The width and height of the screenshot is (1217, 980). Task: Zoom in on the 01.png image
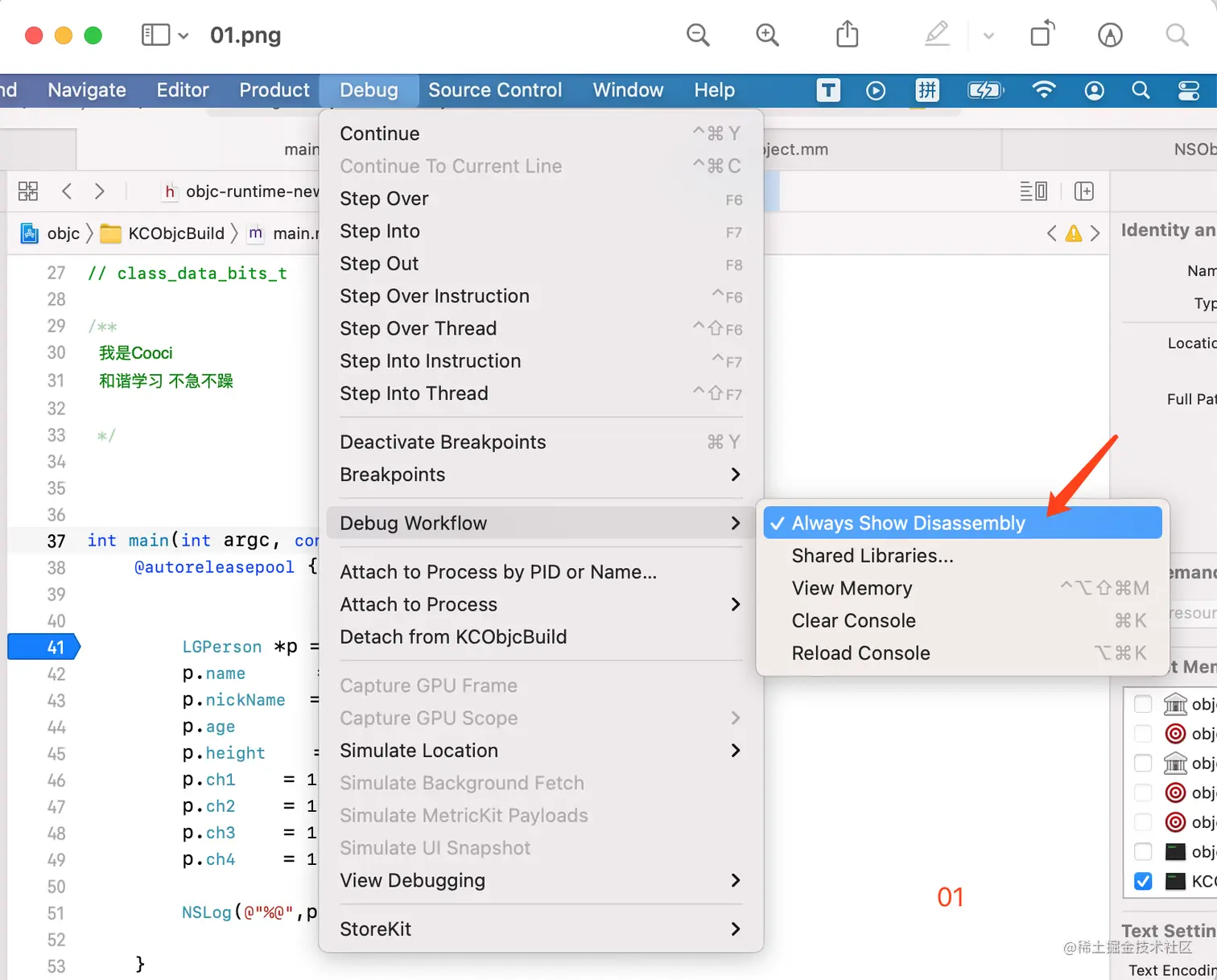click(767, 35)
